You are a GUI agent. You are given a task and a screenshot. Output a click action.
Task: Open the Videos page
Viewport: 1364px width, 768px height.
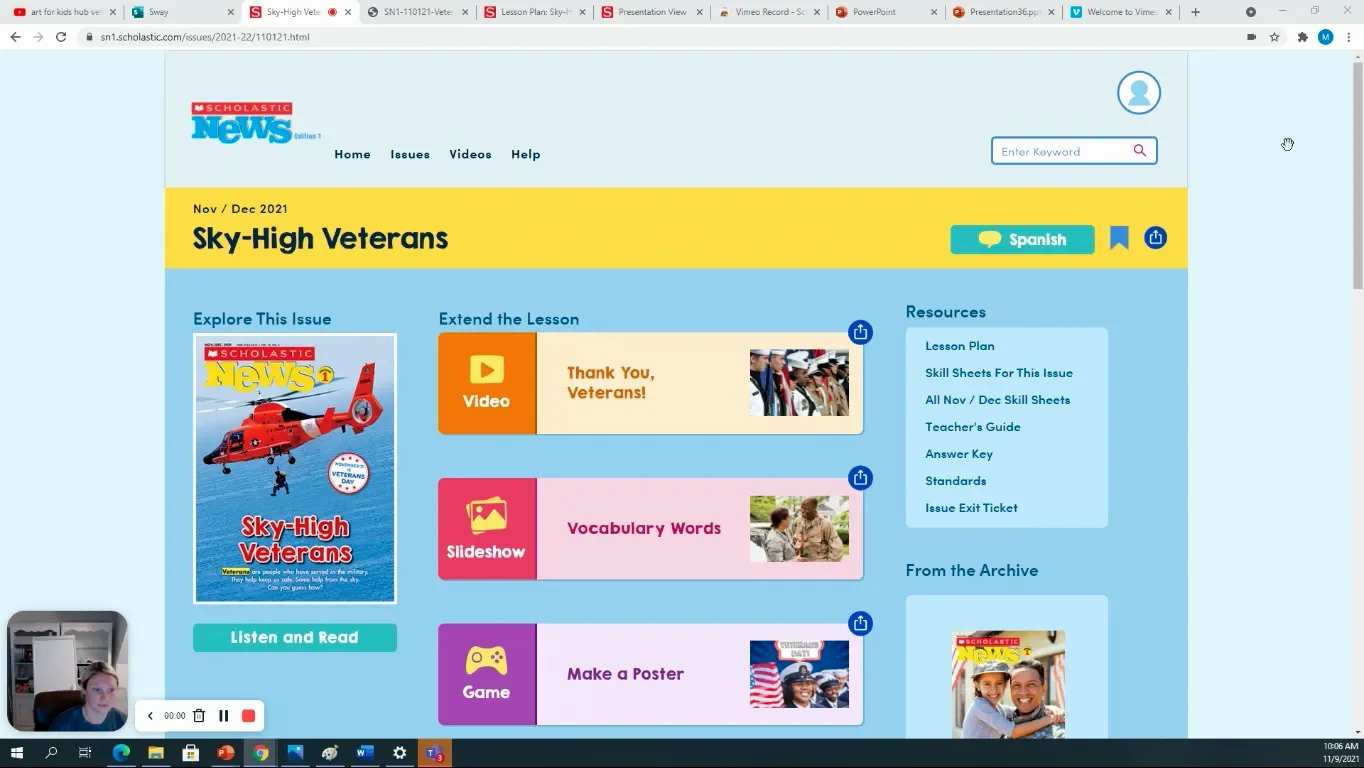470,154
